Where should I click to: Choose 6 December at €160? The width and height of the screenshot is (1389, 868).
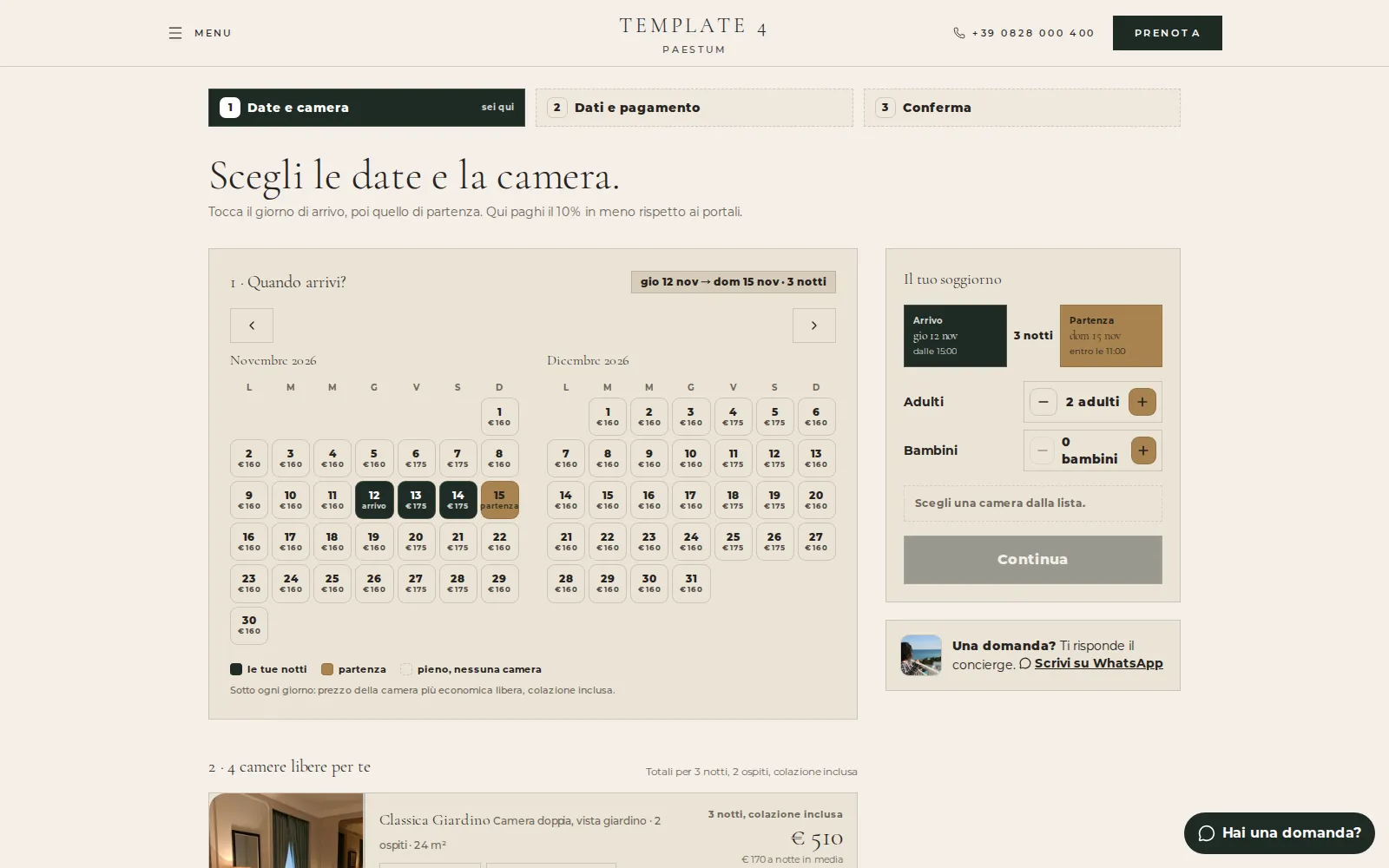[x=816, y=417]
